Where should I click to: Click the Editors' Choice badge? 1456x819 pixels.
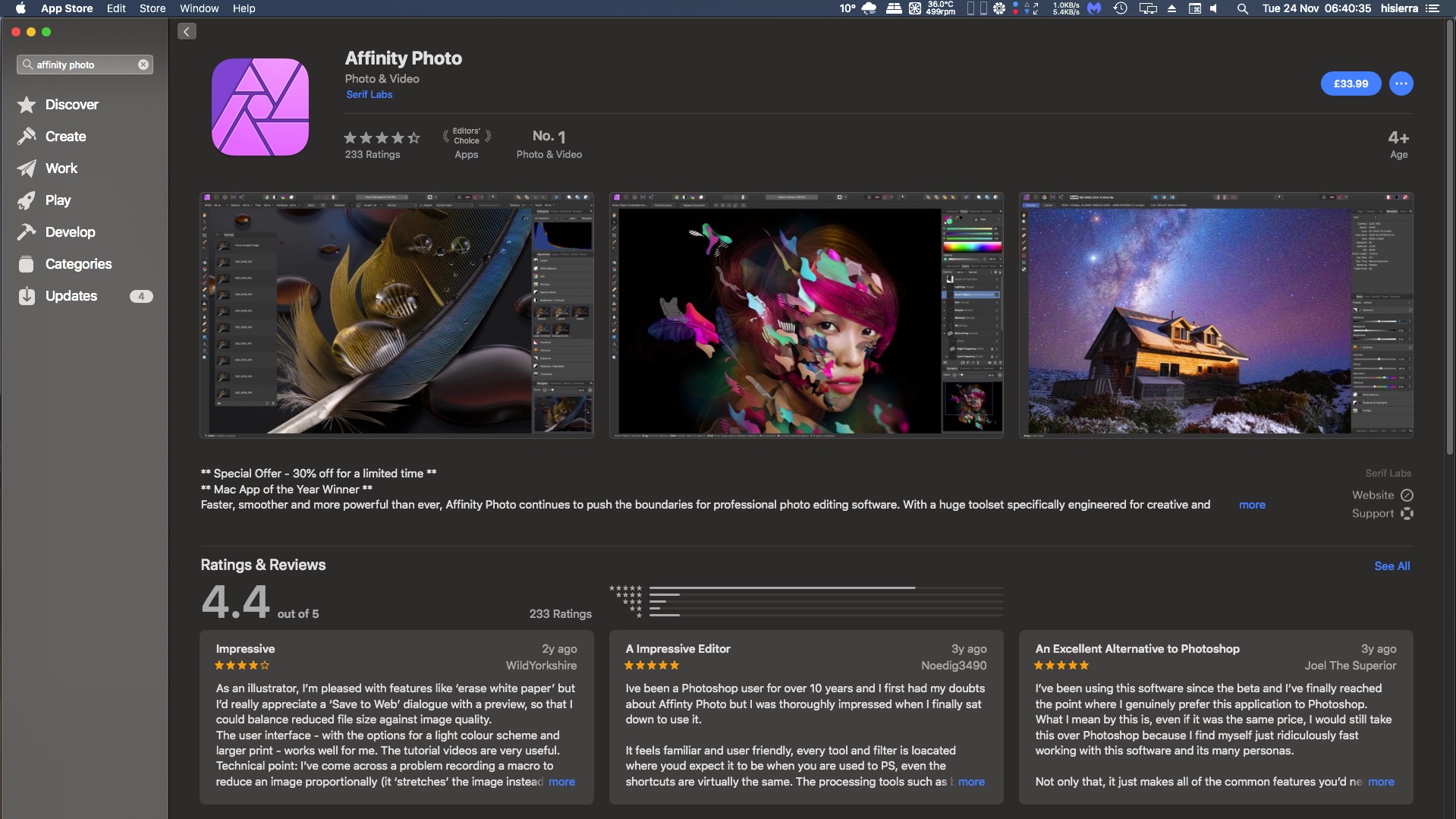[467, 144]
